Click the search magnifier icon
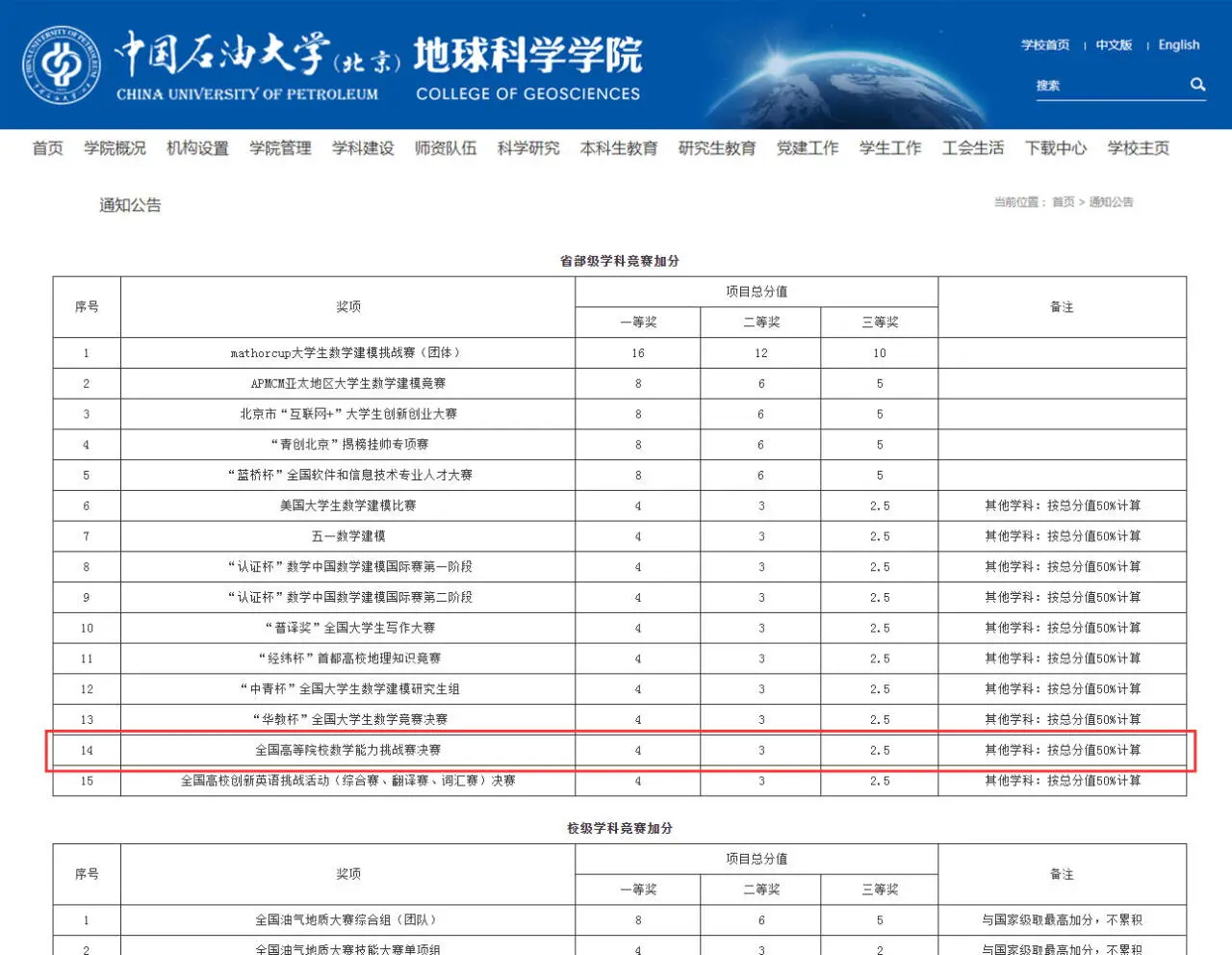The width and height of the screenshot is (1232, 955). point(1197,85)
